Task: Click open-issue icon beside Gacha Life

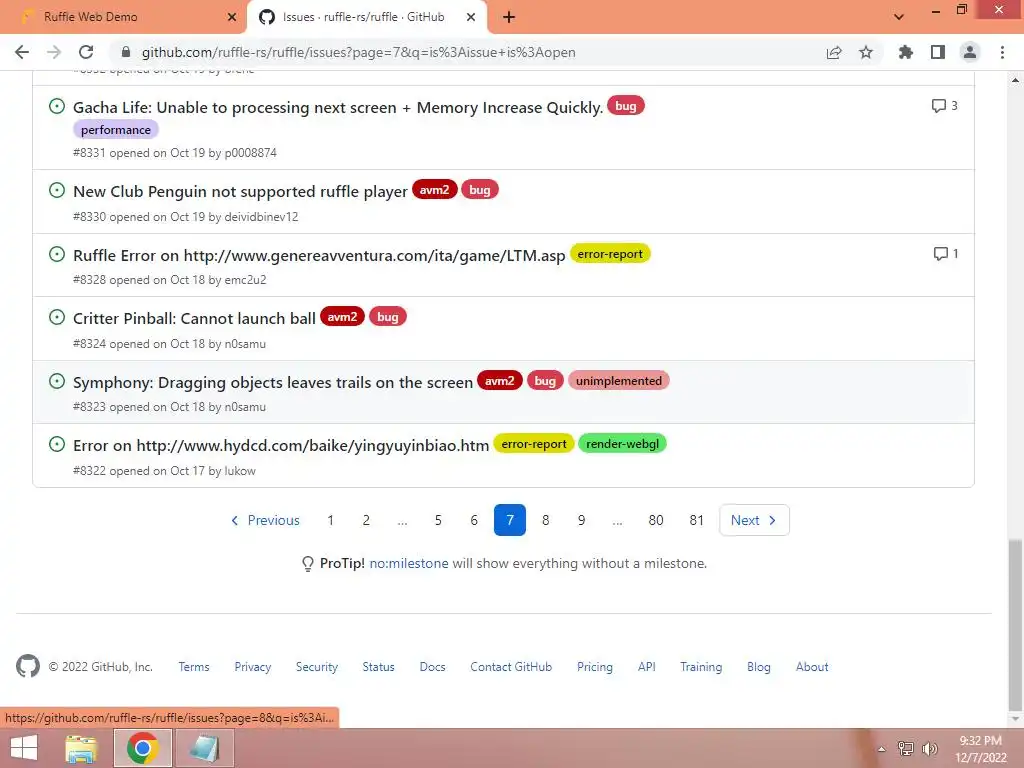Action: (57, 106)
